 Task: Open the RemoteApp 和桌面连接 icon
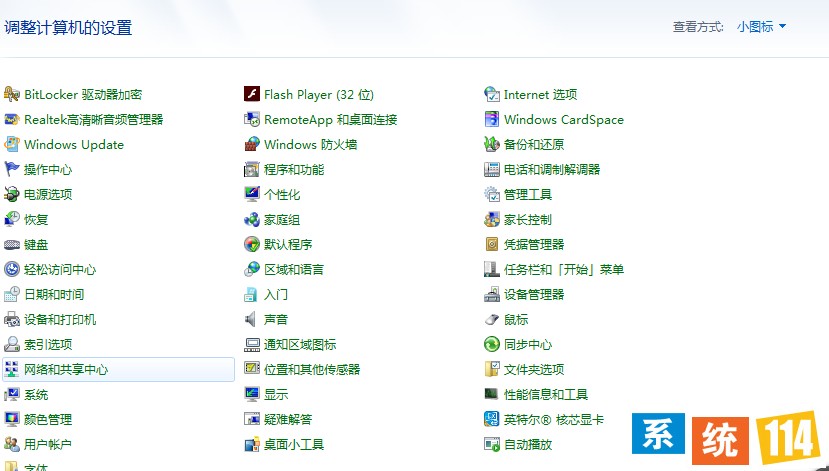point(252,119)
